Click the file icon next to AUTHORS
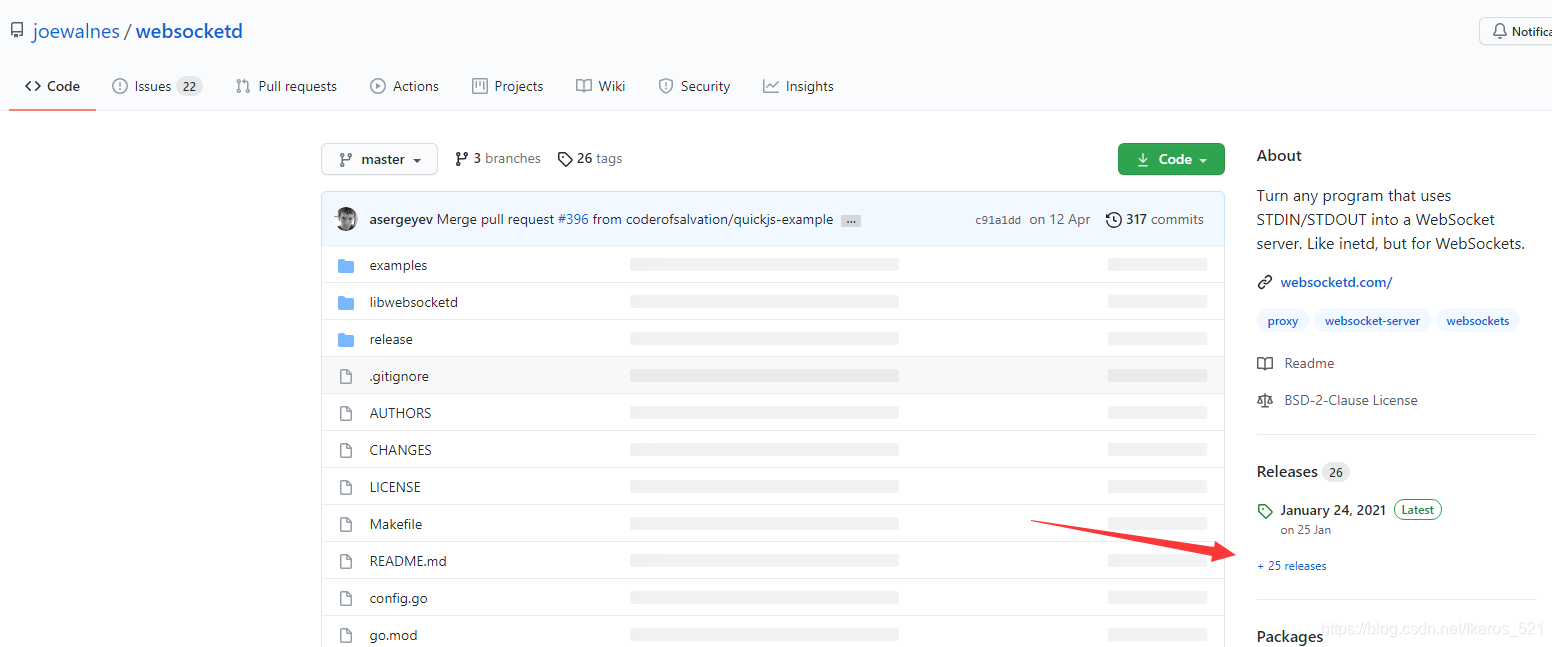 [x=346, y=413]
